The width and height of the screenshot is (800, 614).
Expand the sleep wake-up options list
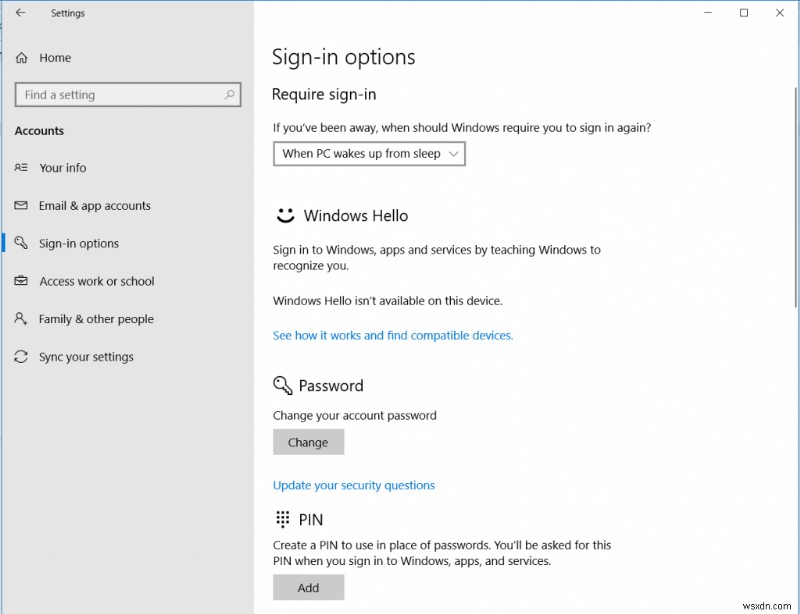(454, 154)
